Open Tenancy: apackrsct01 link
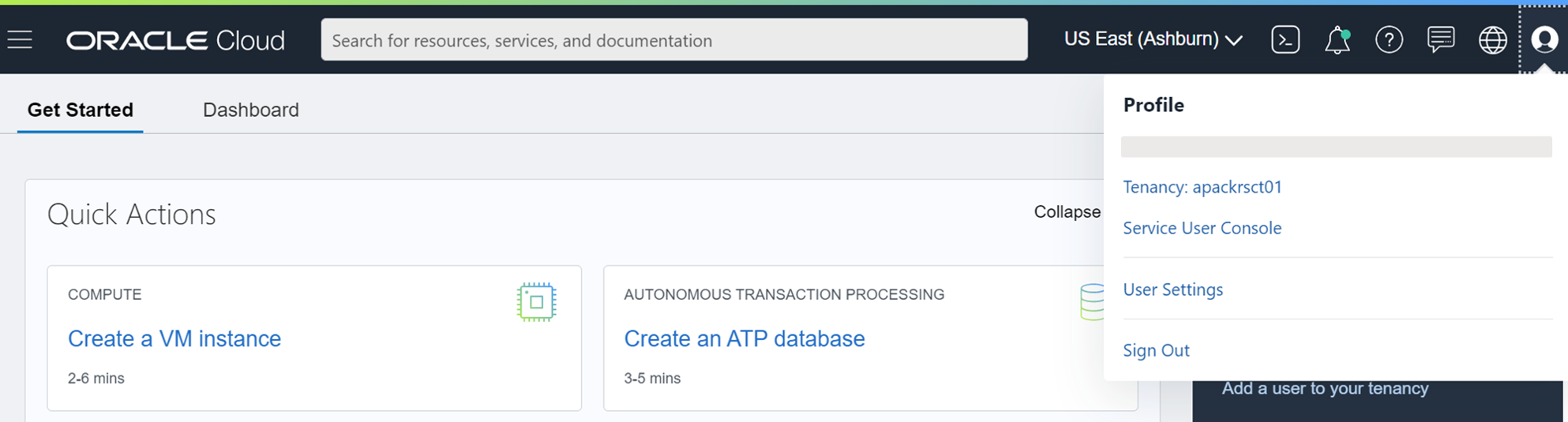The image size is (1568, 422). pyautogui.click(x=1202, y=187)
